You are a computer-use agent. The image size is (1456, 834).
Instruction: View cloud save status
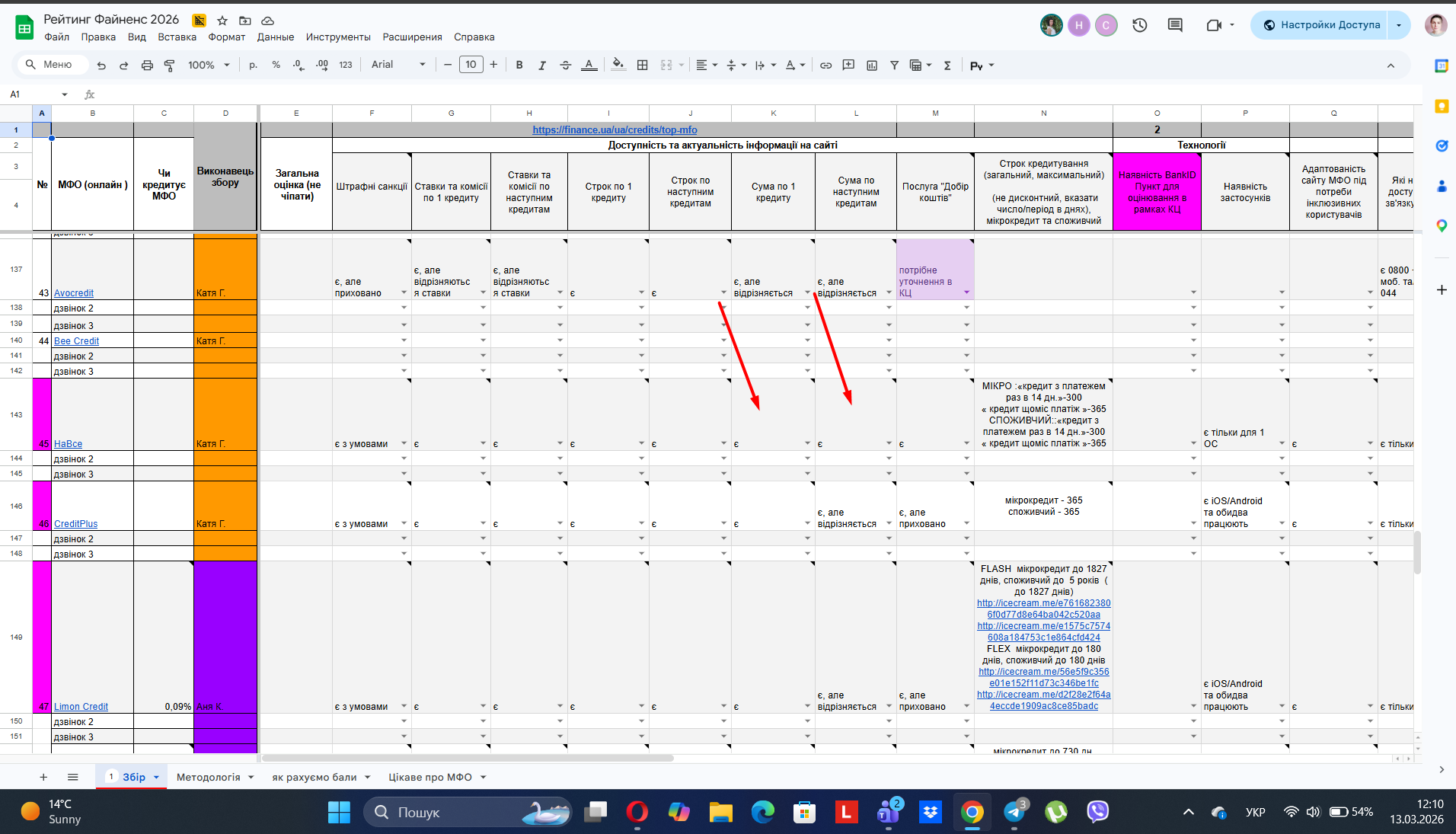coord(268,21)
